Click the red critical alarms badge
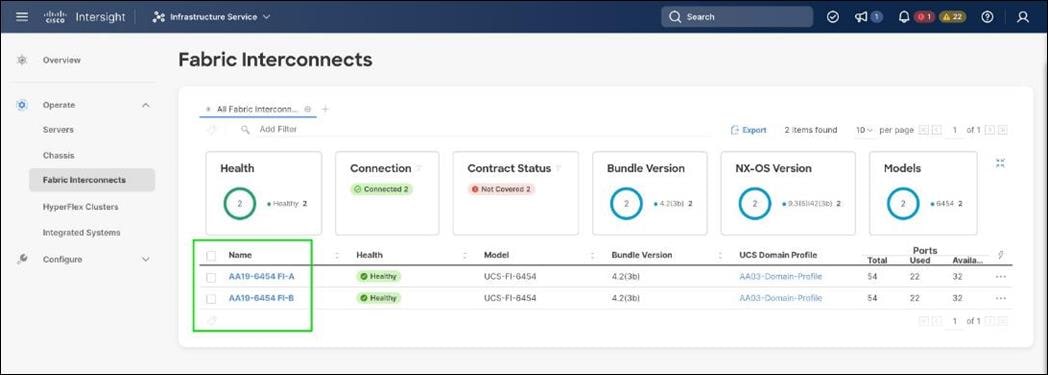This screenshot has width=1048, height=375. point(924,17)
